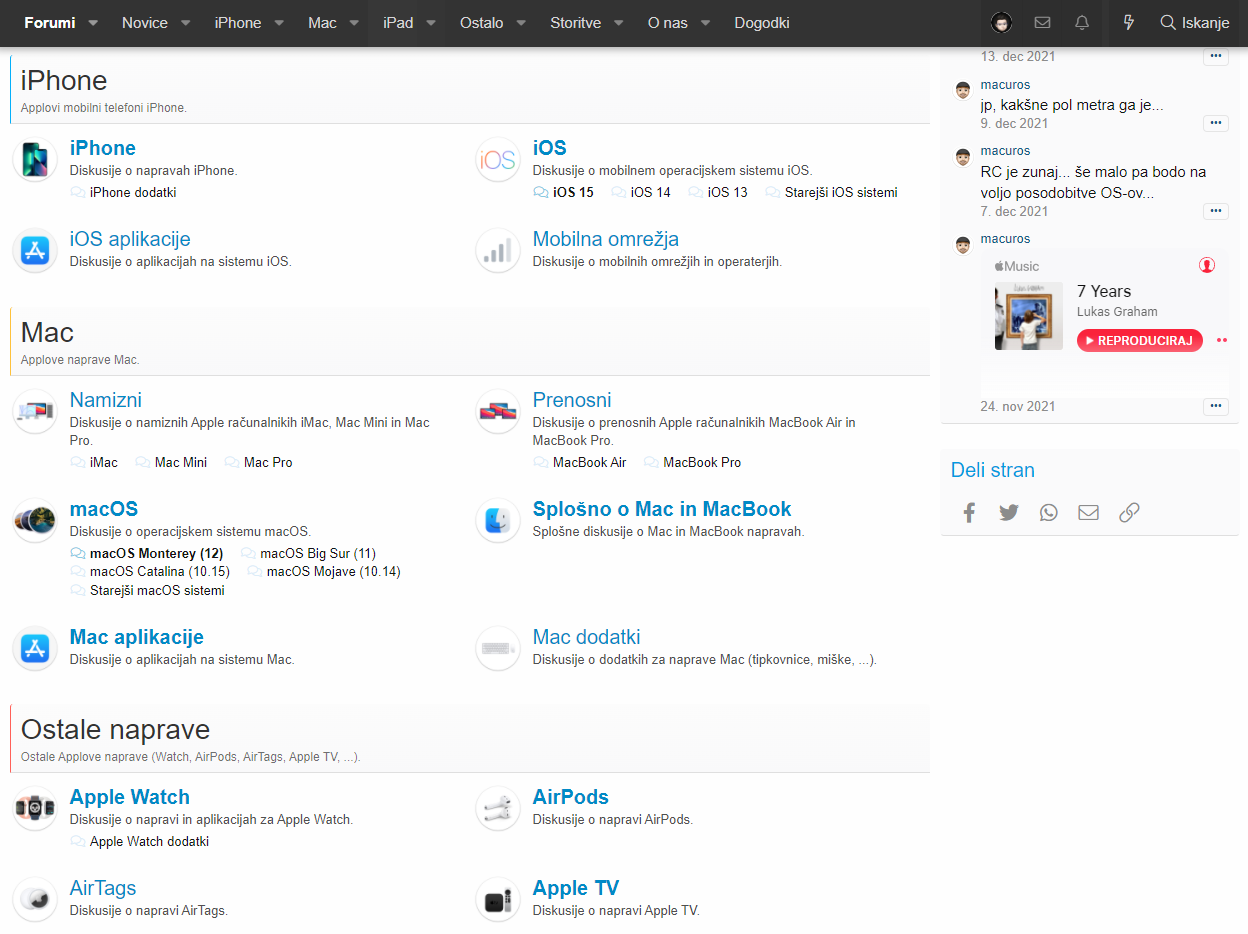Click the 7 Years album artwork
Viewport: 1248px width, 934px height.
(1029, 316)
